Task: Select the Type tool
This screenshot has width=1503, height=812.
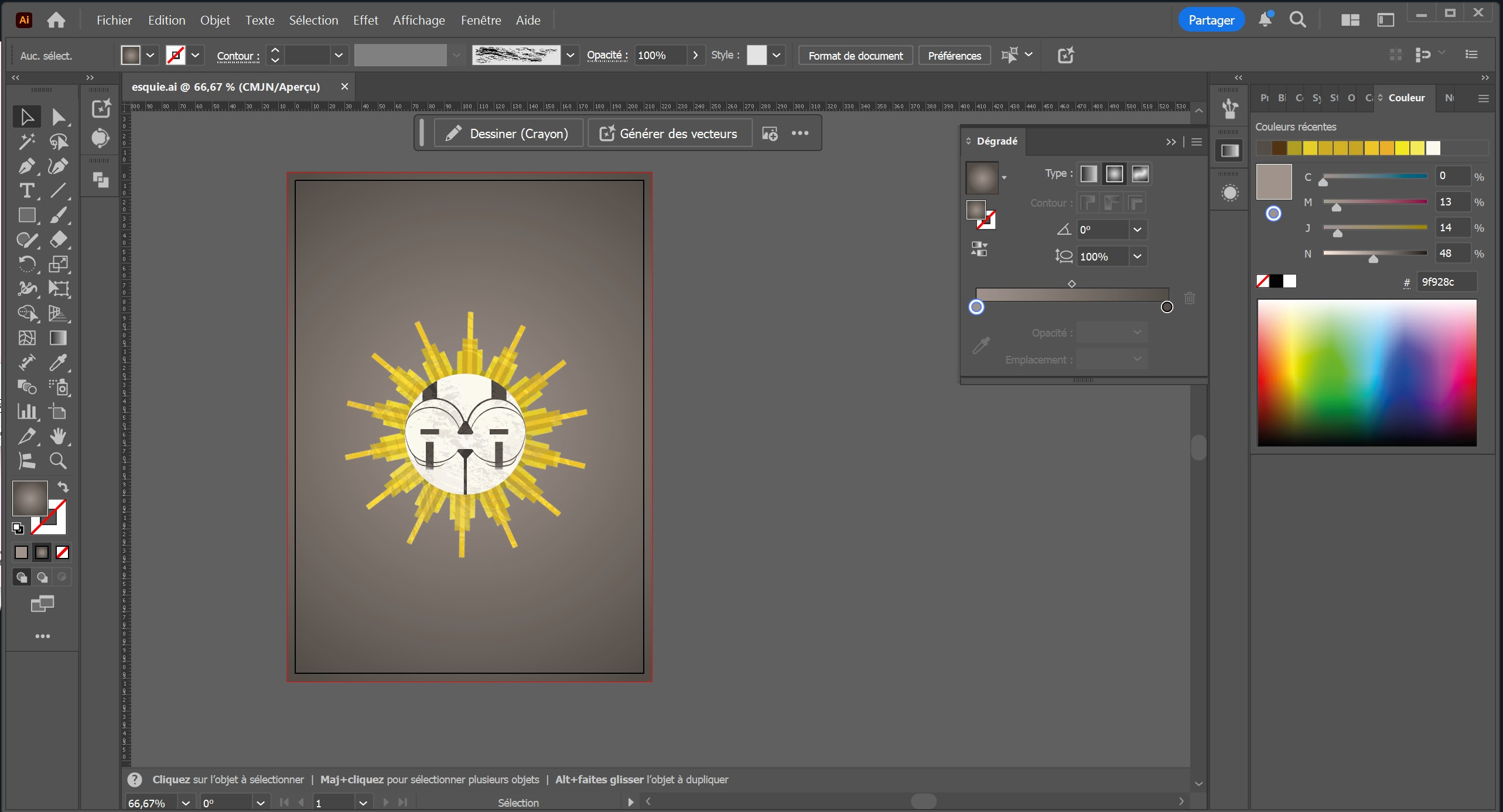Action: [26, 191]
